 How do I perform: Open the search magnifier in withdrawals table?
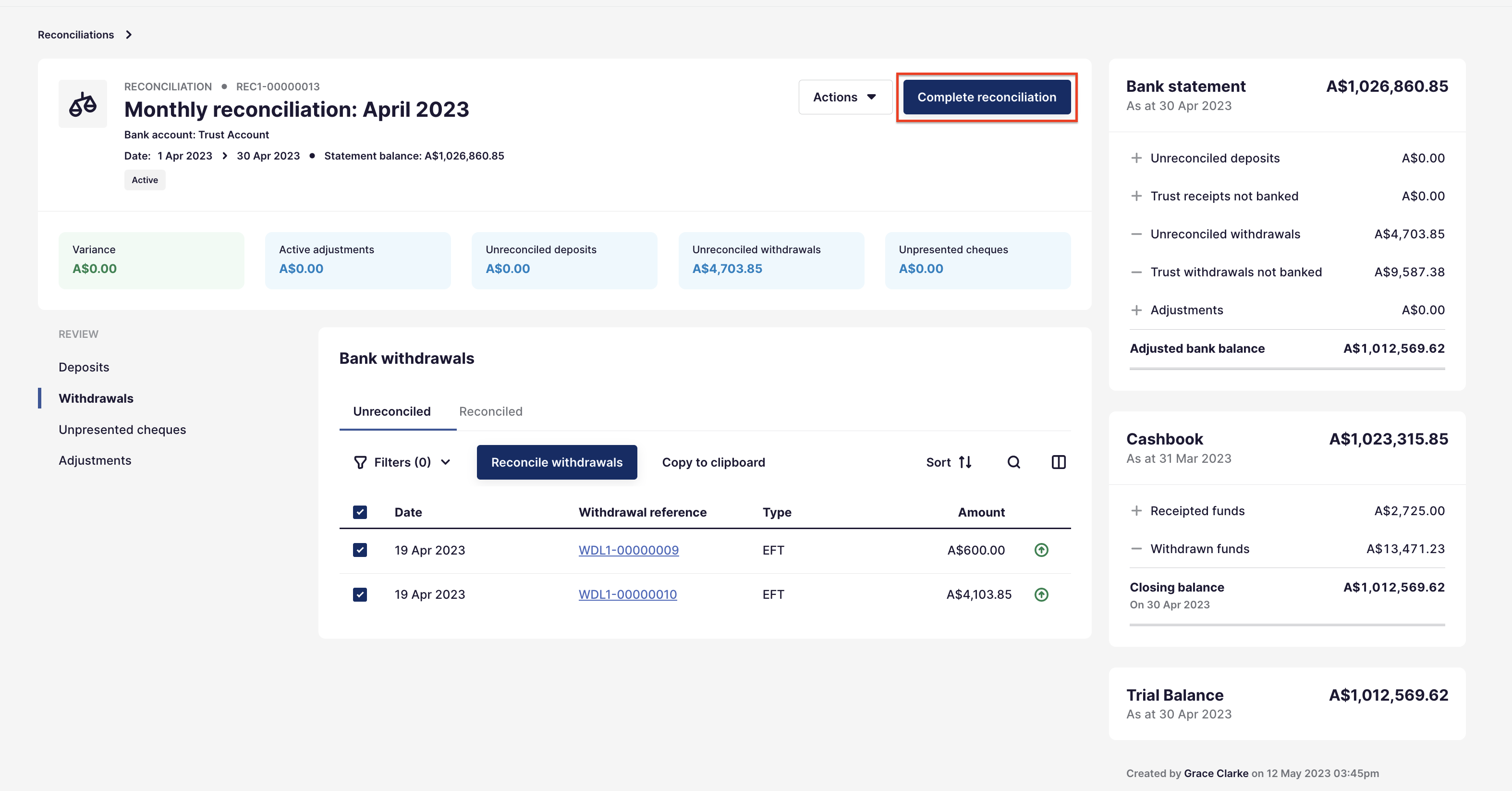pos(1013,462)
